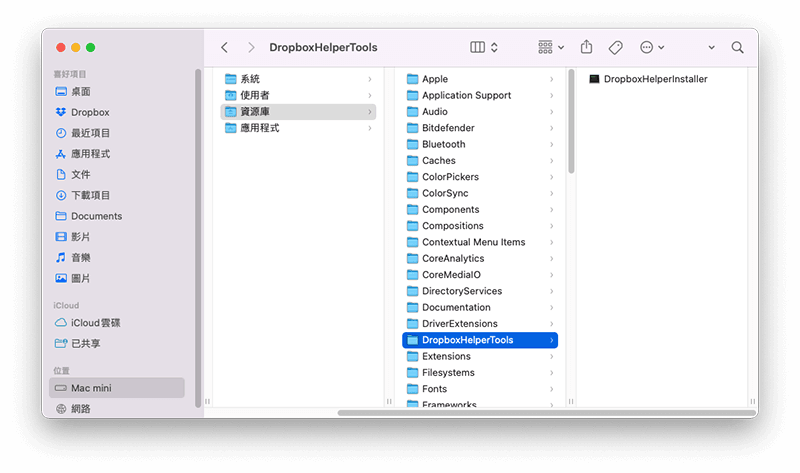This screenshot has width=800, height=473.
Task: Select the Documentation folder
Action: [x=480, y=308]
